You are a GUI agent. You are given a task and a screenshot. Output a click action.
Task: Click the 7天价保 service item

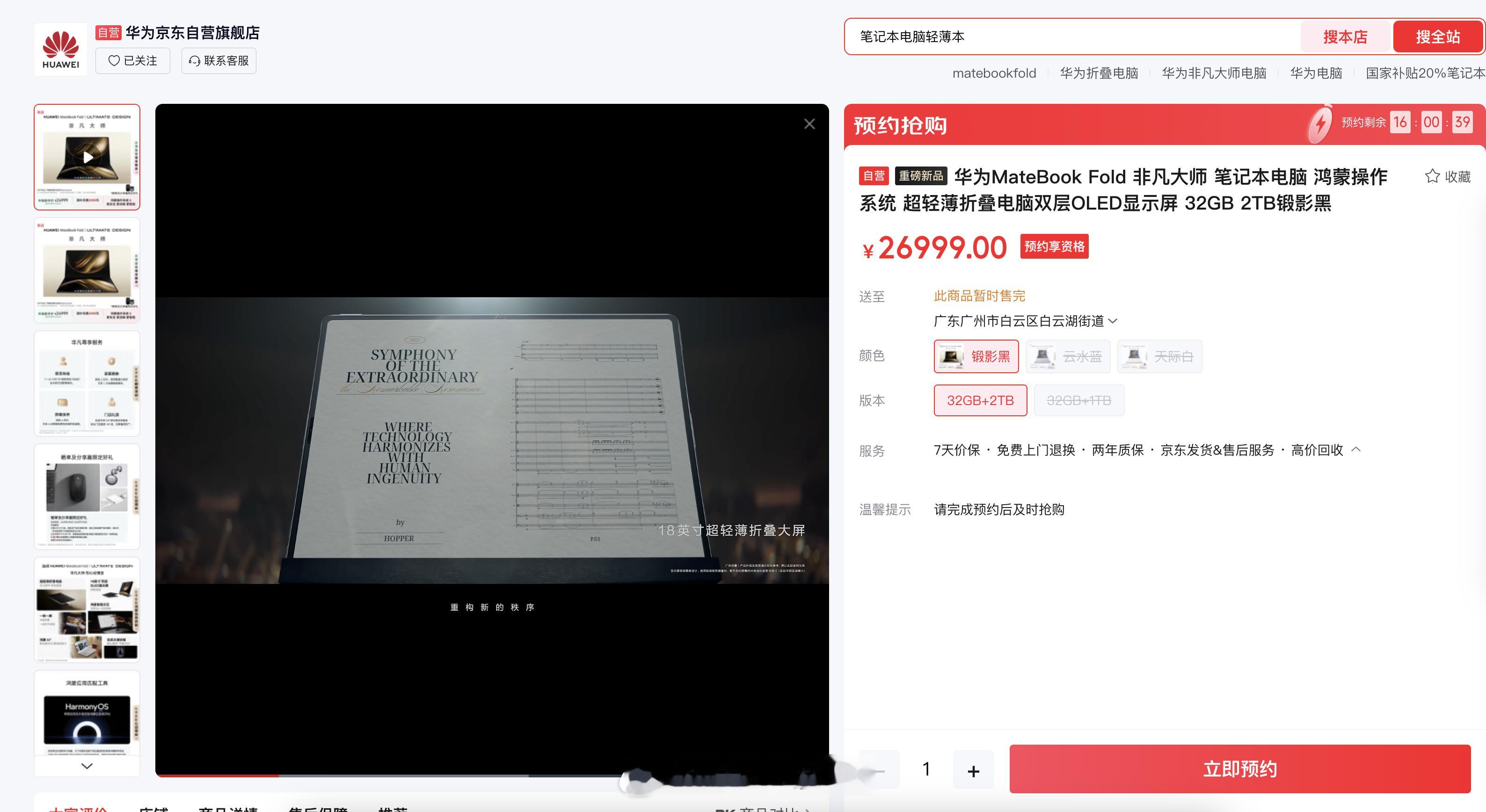956,450
